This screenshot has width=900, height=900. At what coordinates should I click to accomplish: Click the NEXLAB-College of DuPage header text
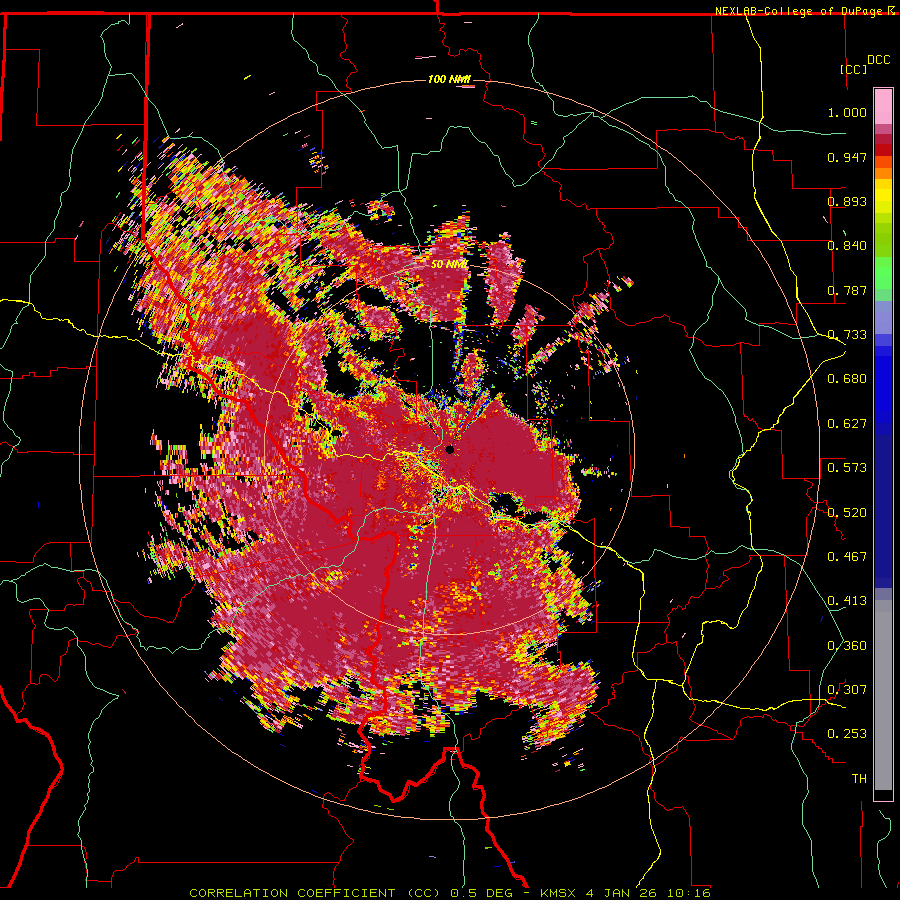(x=799, y=11)
